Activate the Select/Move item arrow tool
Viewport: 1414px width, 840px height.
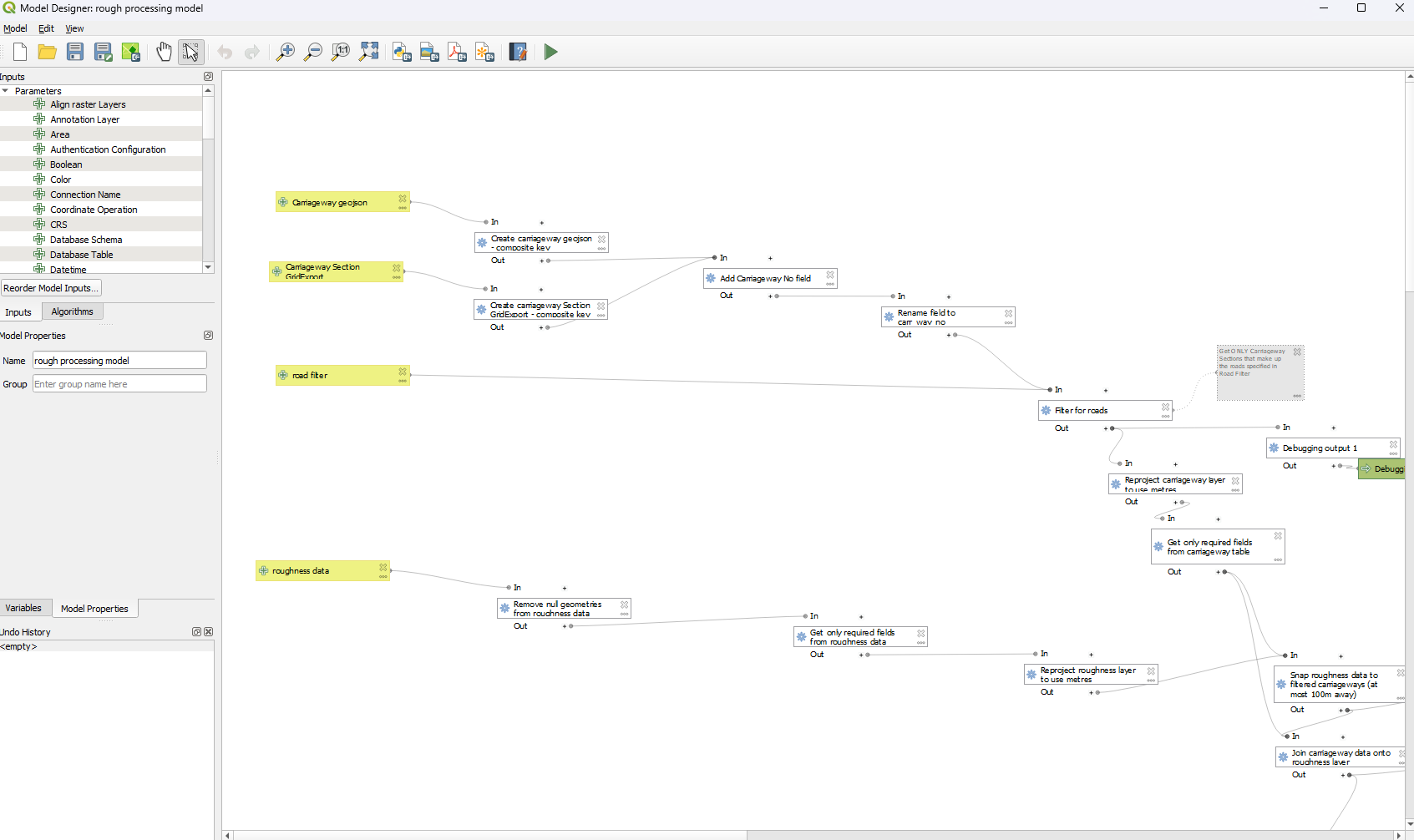click(191, 52)
